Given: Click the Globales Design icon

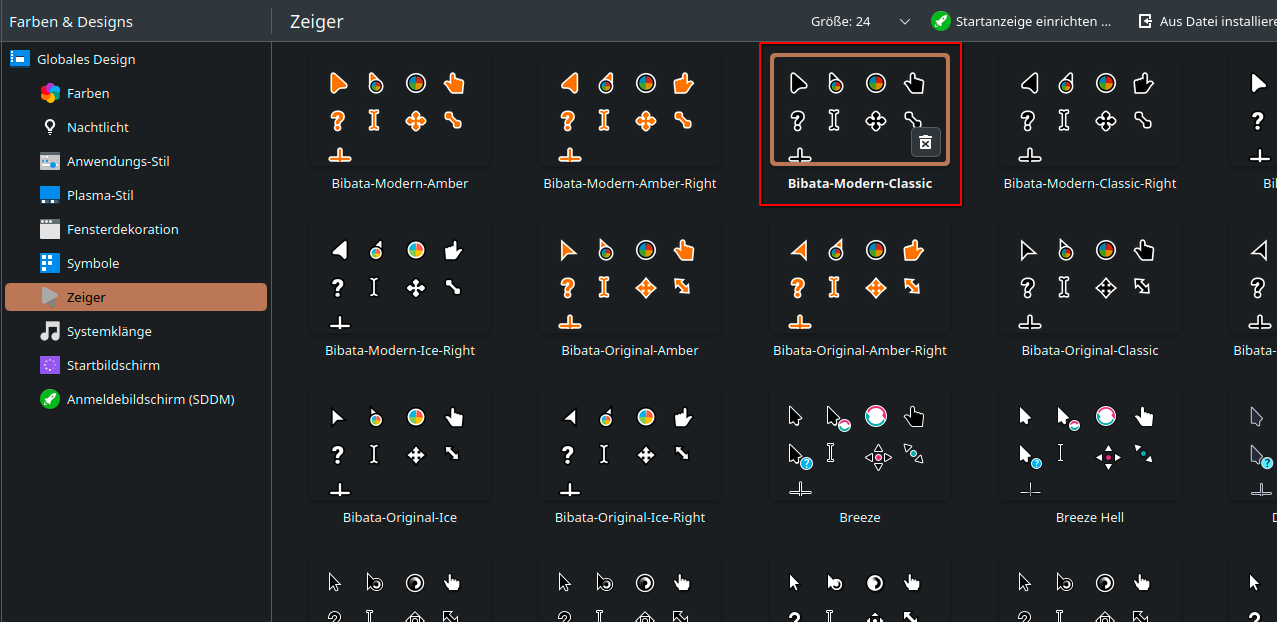Looking at the screenshot, I should click(20, 59).
